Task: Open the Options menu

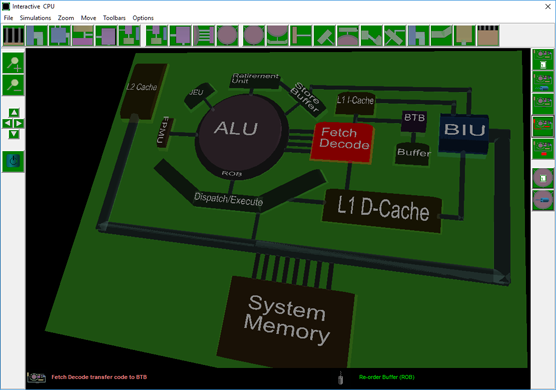Action: (143, 18)
